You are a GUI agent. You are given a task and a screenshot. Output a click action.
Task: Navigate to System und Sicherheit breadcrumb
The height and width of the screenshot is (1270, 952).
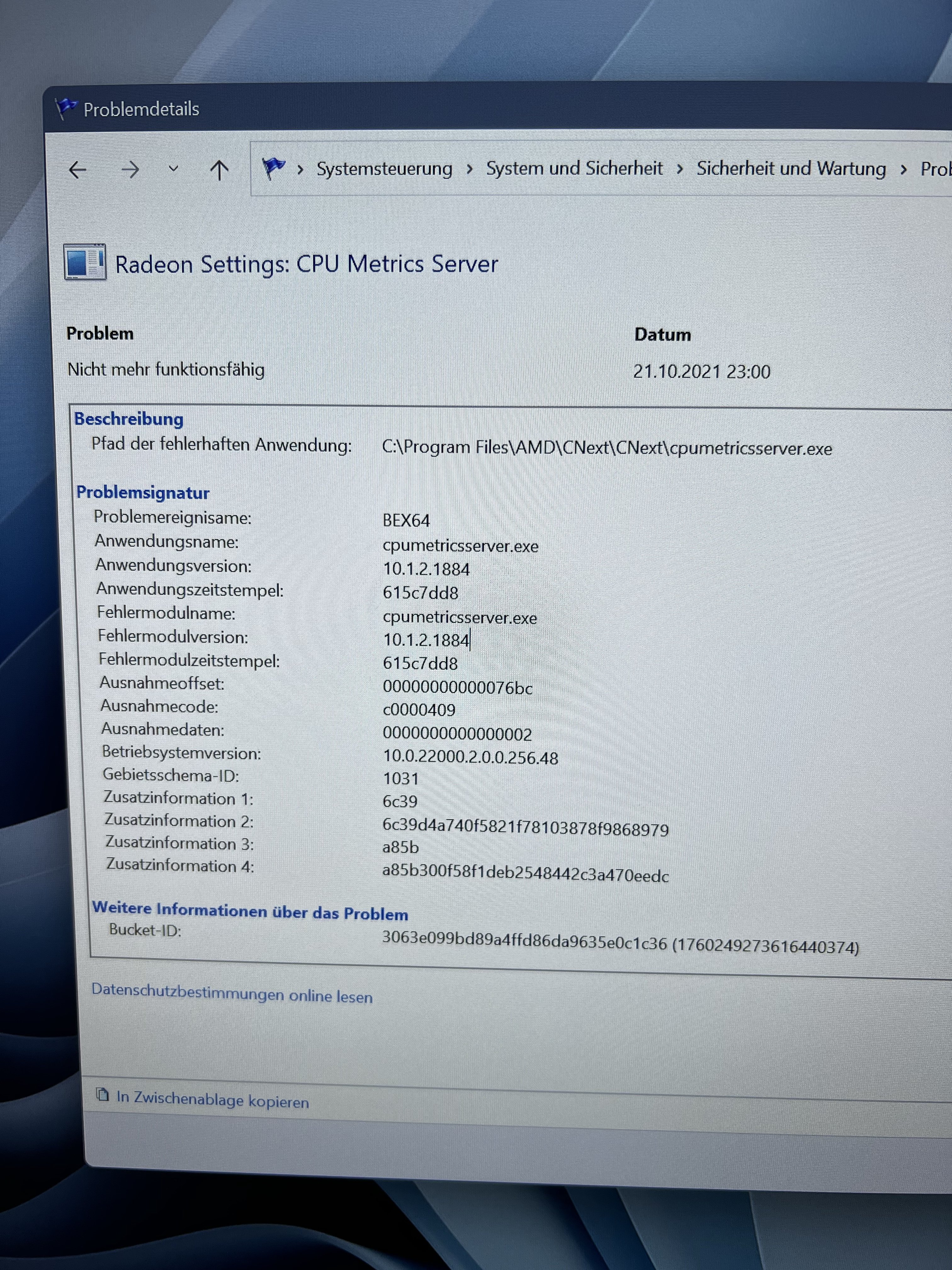[574, 169]
